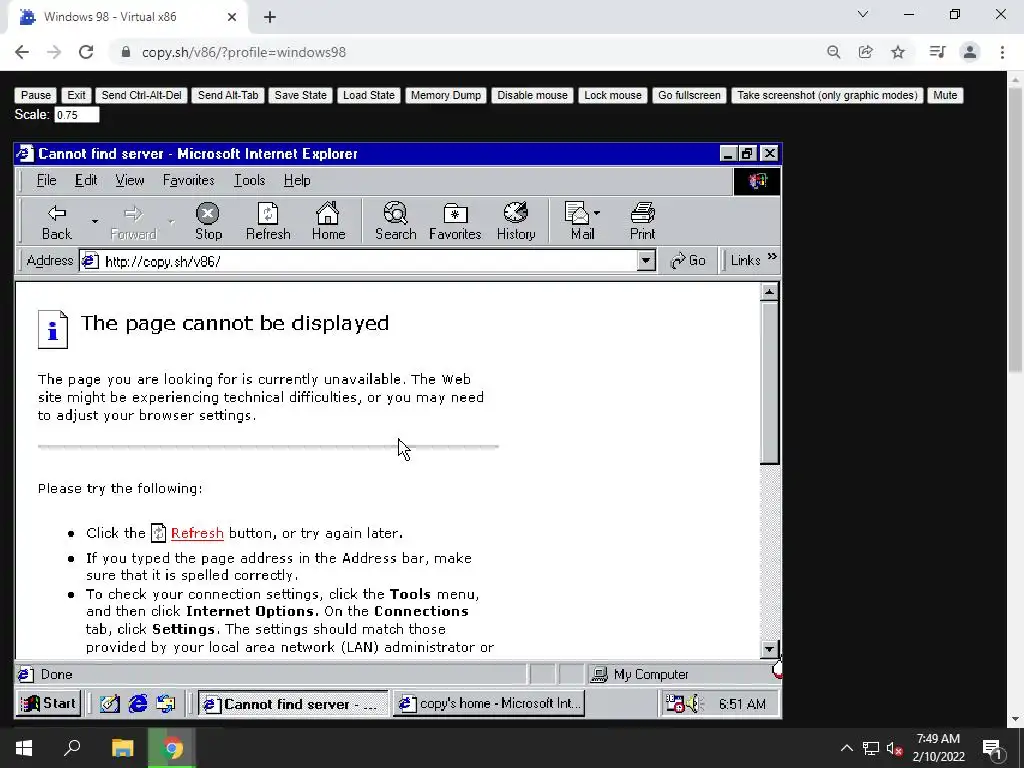Click the red Refresh link on error page
Image resolution: width=1024 pixels, height=768 pixels.
tap(197, 533)
